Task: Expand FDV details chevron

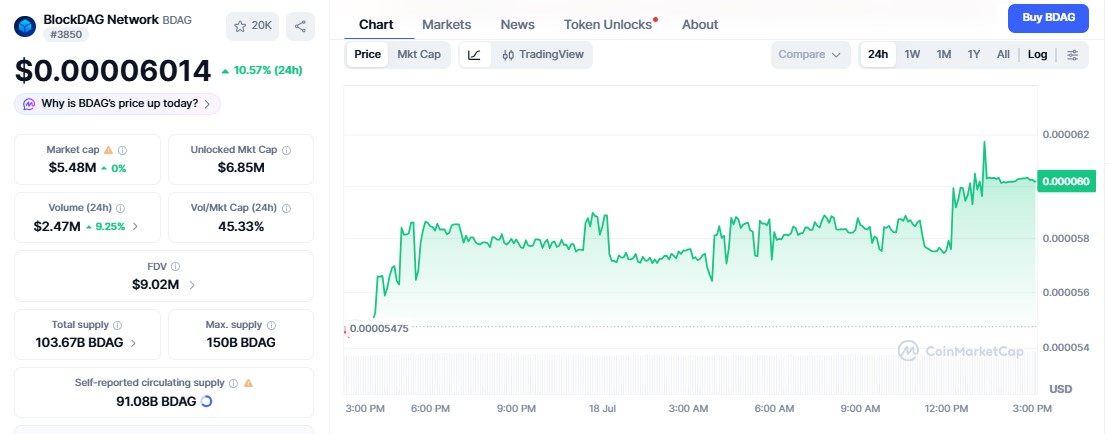Action: point(192,285)
